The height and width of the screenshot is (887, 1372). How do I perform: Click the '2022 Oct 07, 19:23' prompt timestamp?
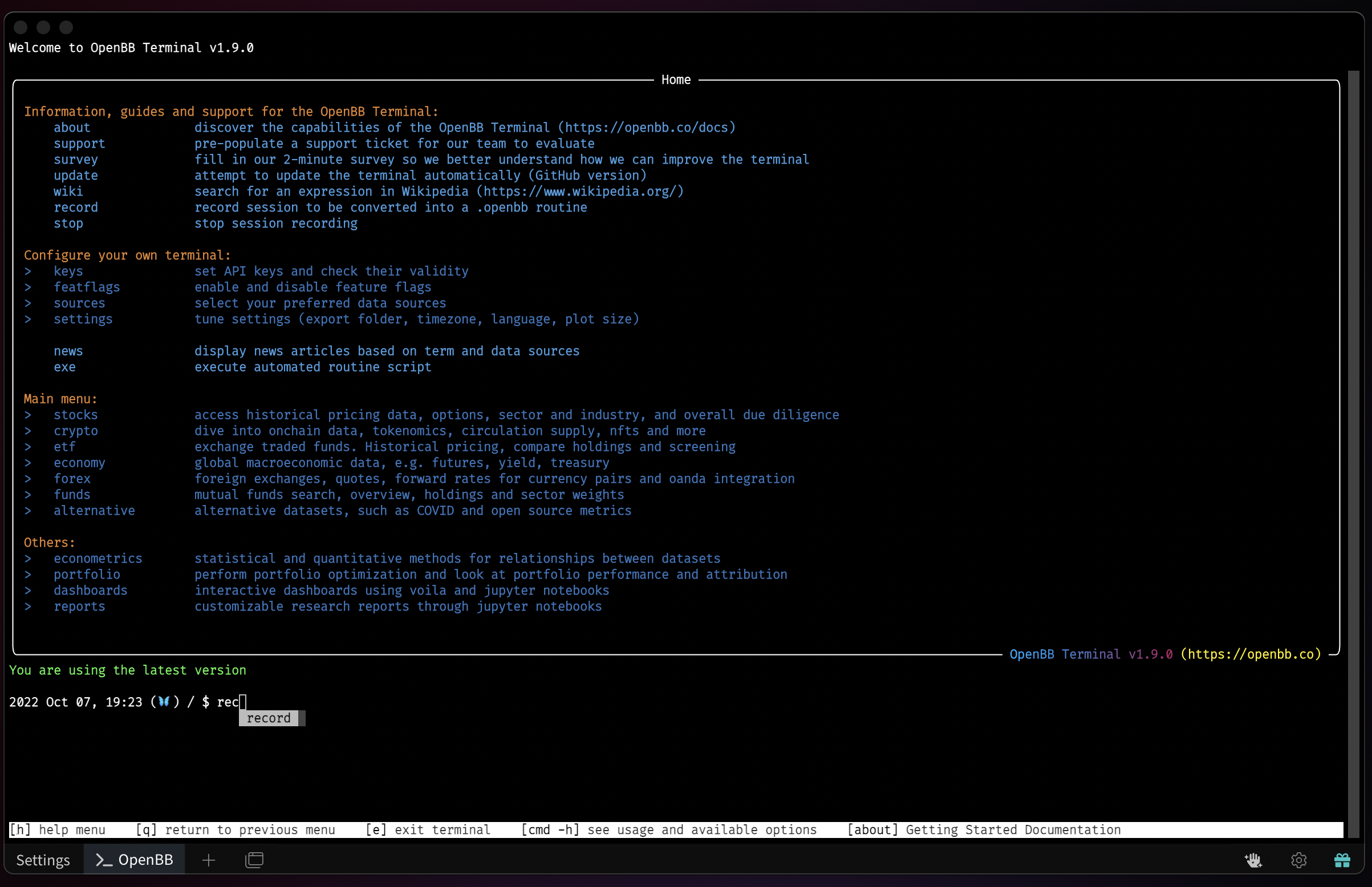click(75, 702)
